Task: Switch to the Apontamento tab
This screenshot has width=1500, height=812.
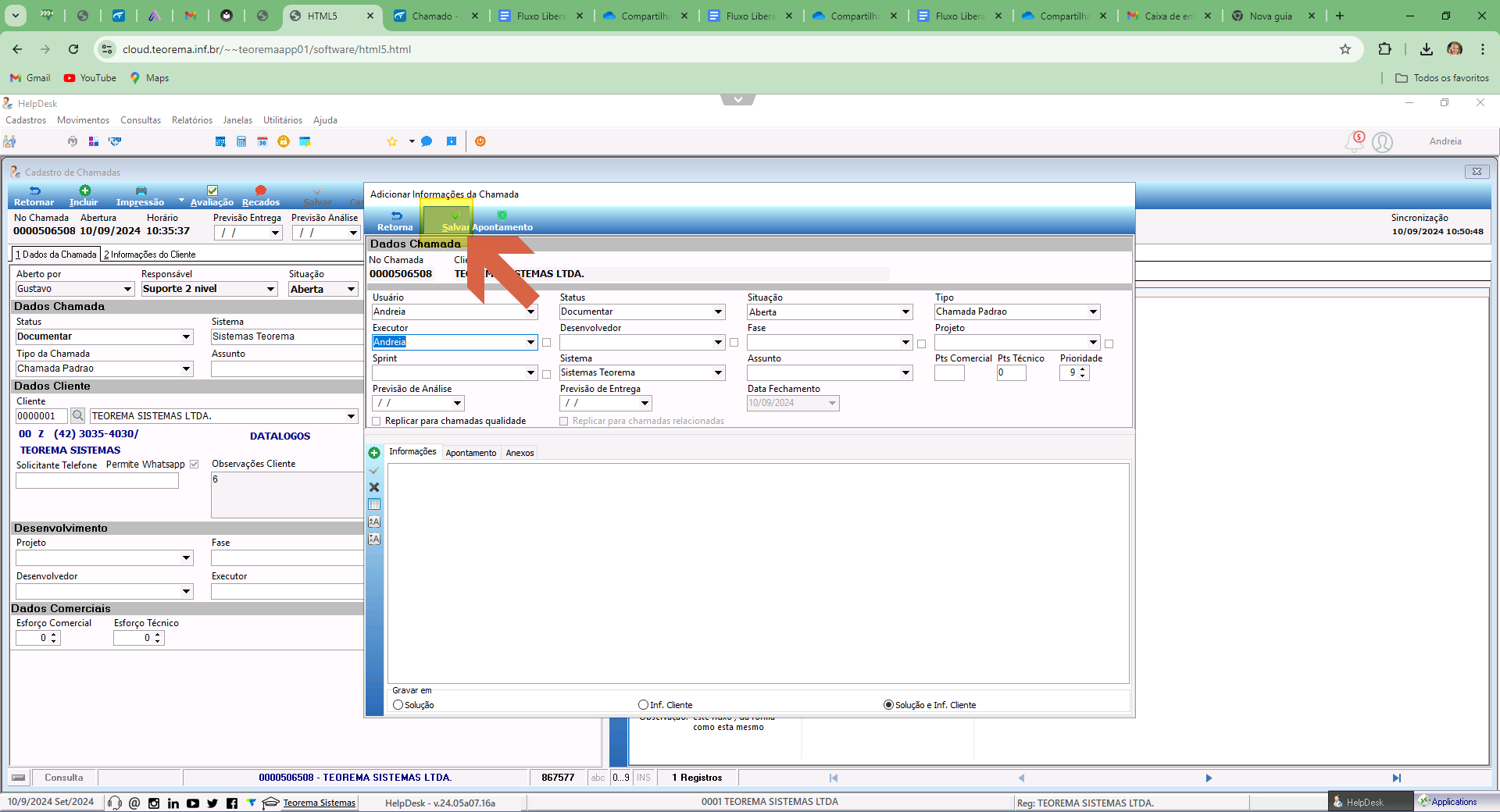Action: click(x=471, y=453)
